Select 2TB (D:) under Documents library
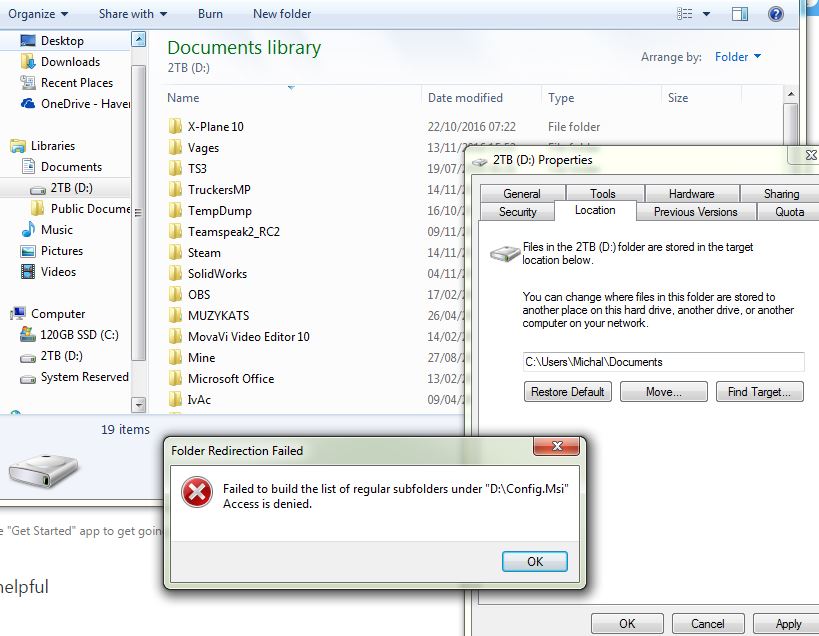The width and height of the screenshot is (819, 636). pos(71,188)
